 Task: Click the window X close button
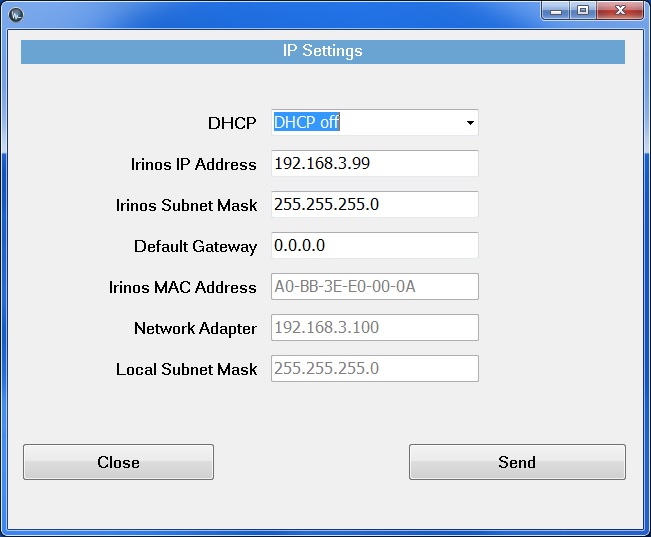click(620, 10)
